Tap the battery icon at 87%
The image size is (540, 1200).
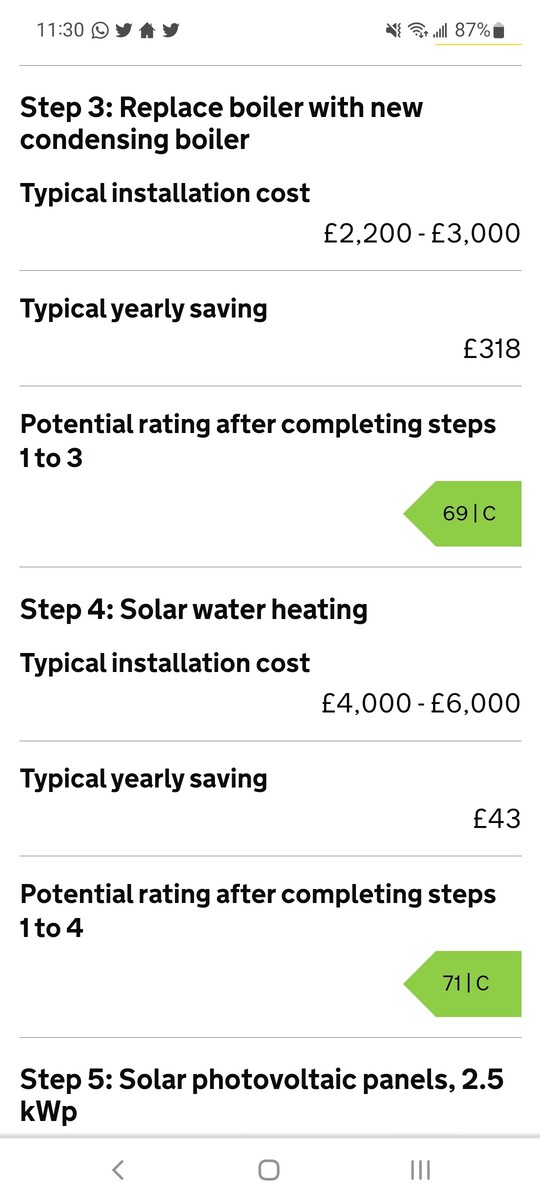point(500,31)
